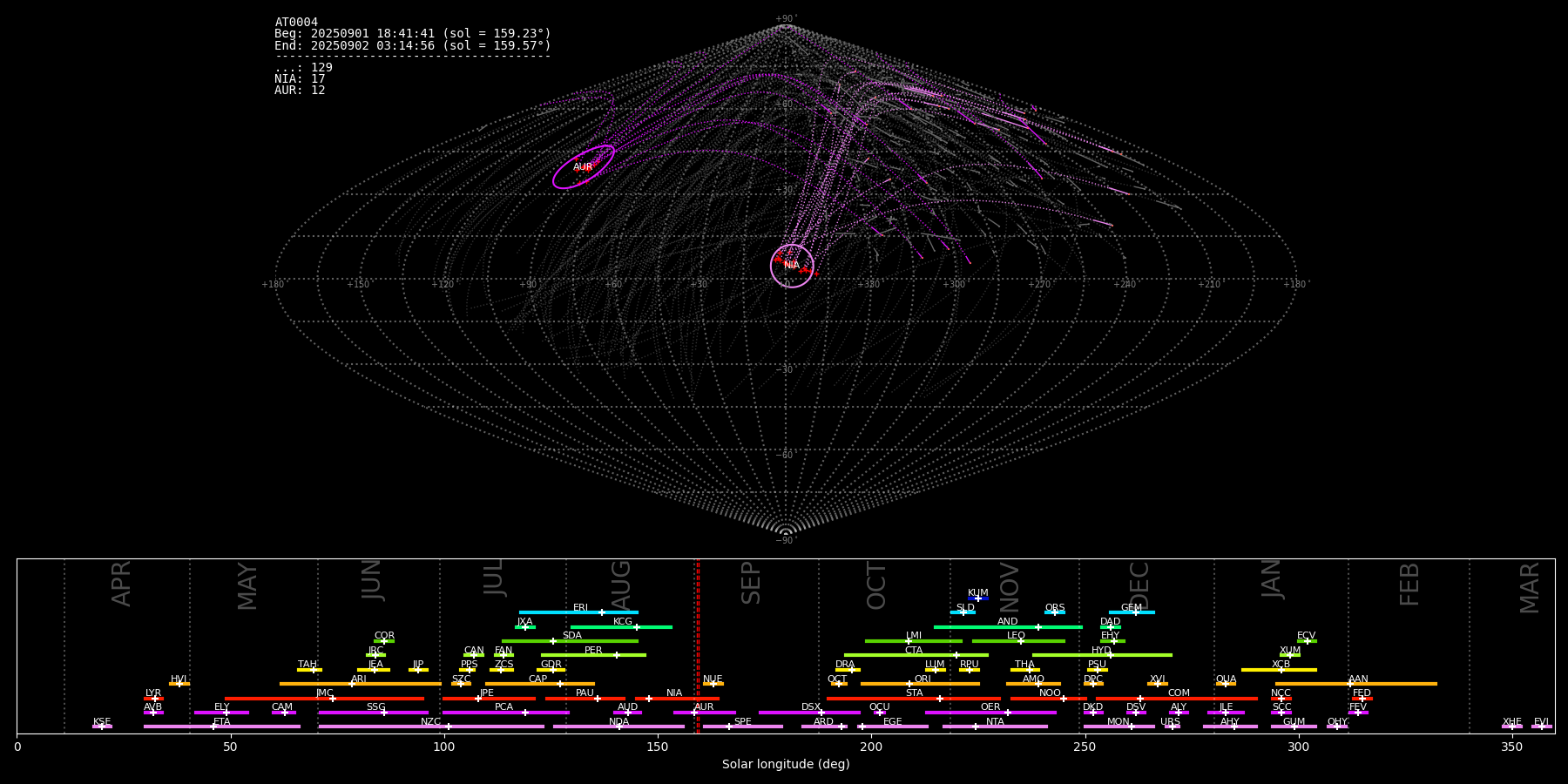Click the DEC month label
This screenshot has width=1568, height=784.
point(1139,585)
